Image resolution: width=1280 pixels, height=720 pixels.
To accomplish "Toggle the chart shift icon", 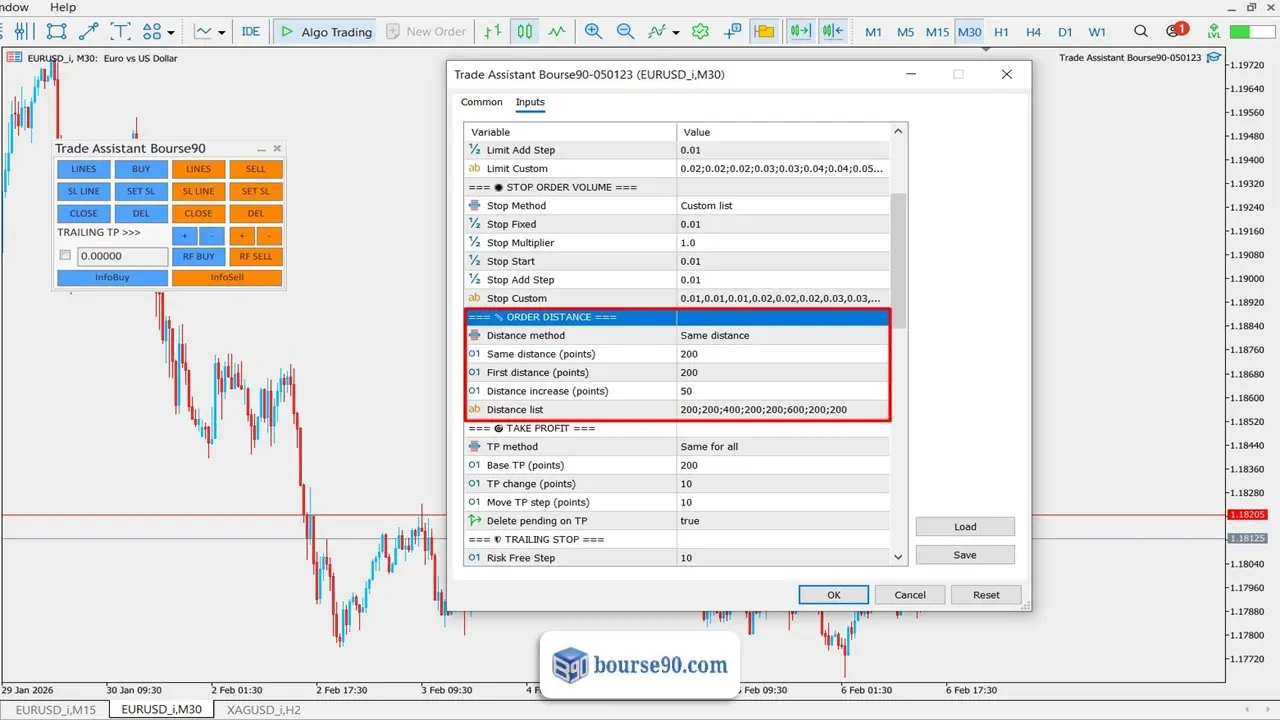I will click(832, 31).
